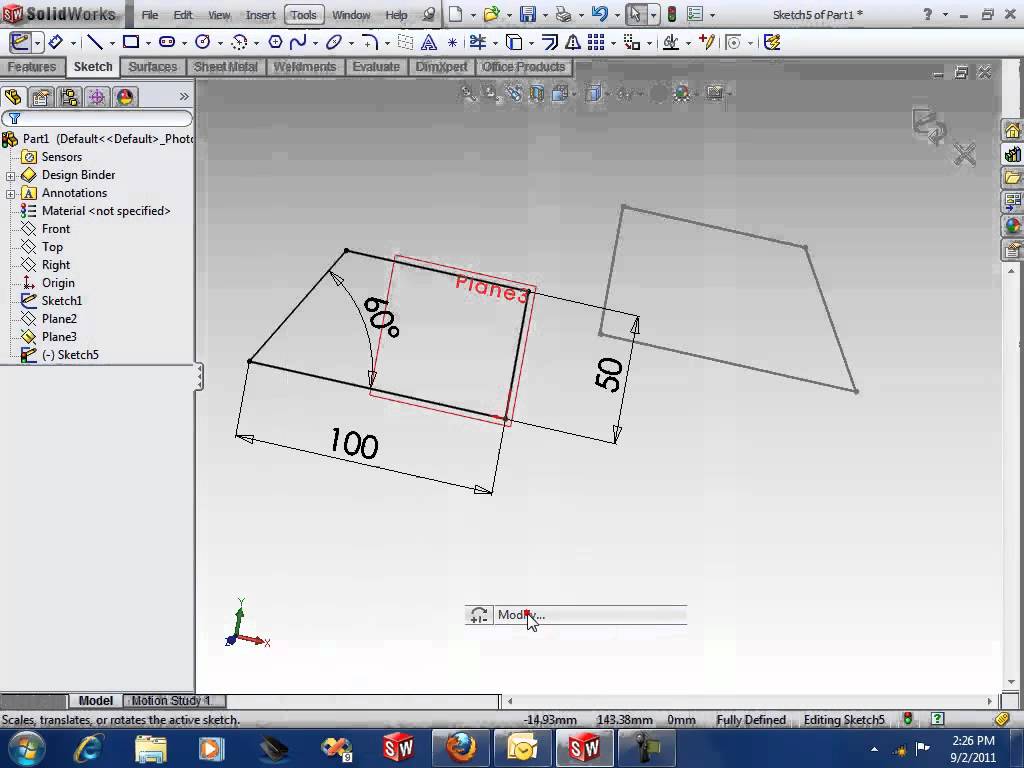This screenshot has width=1024, height=768.
Task: Launch Firefox from the taskbar
Action: click(459, 747)
